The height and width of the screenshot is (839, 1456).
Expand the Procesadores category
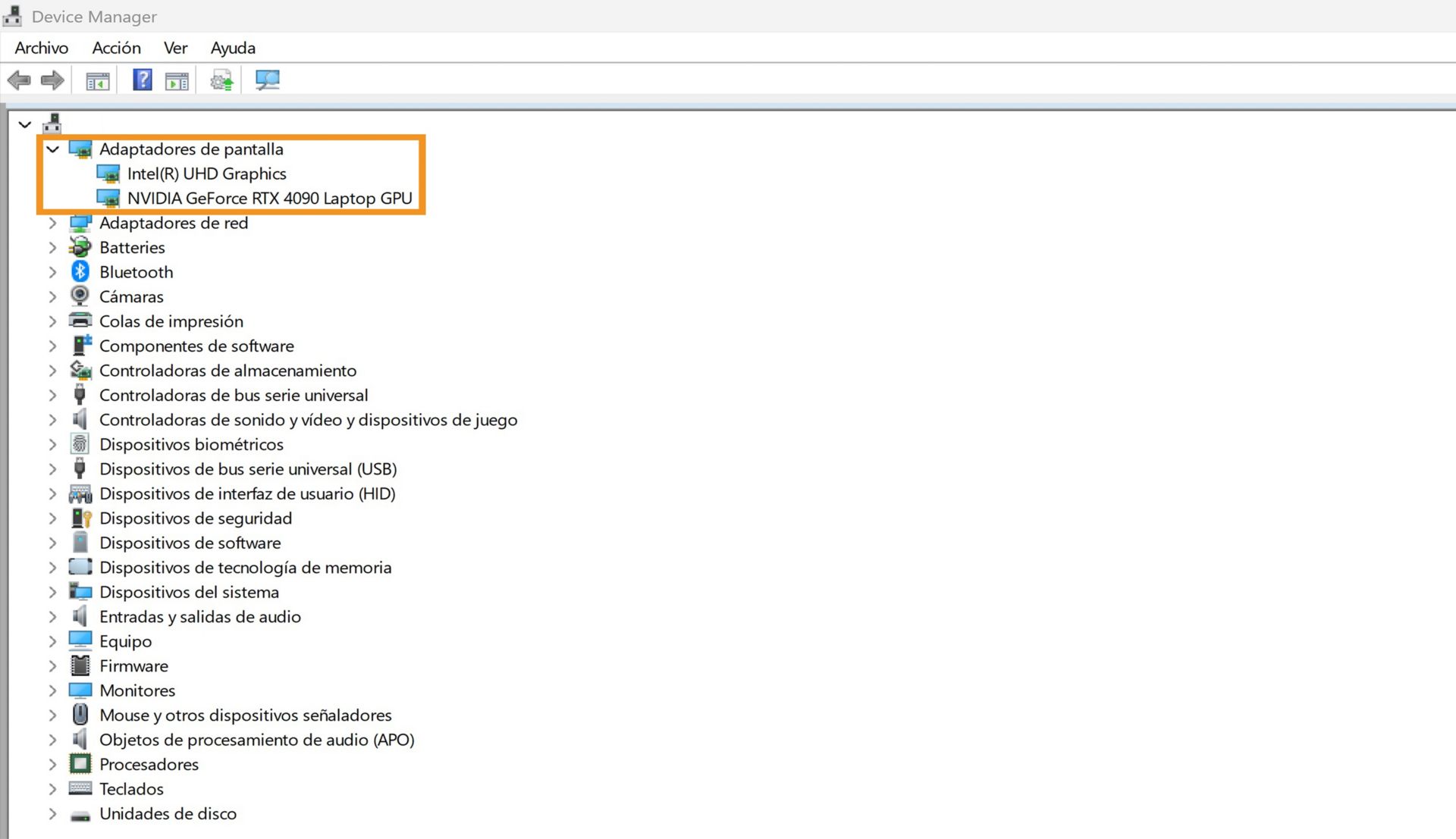click(52, 764)
